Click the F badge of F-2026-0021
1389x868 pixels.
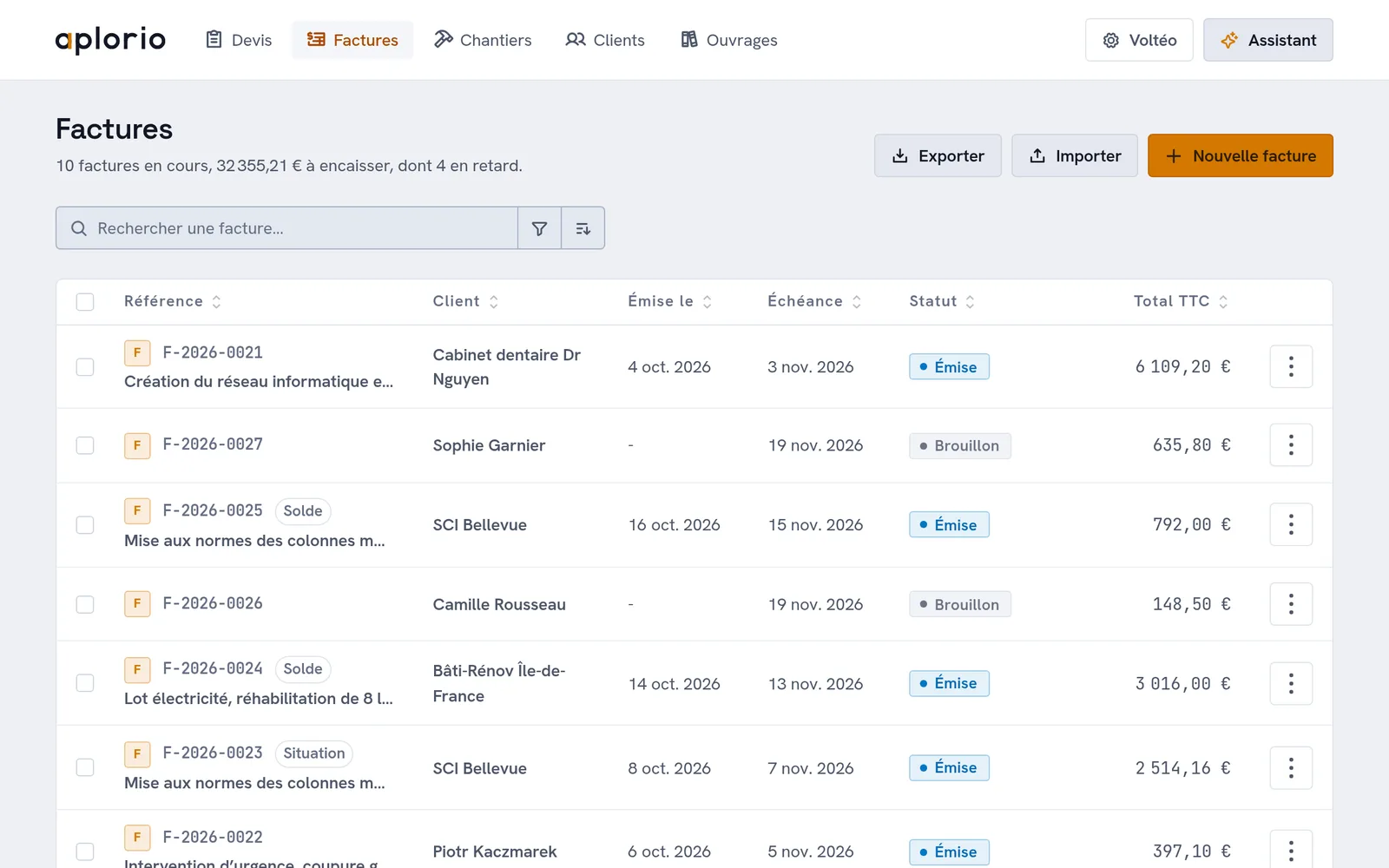click(x=137, y=352)
